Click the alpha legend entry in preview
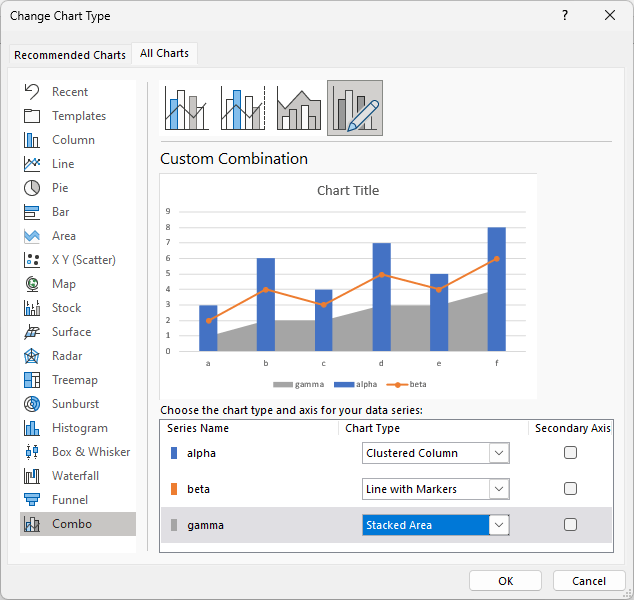634x600 pixels. tap(355, 385)
